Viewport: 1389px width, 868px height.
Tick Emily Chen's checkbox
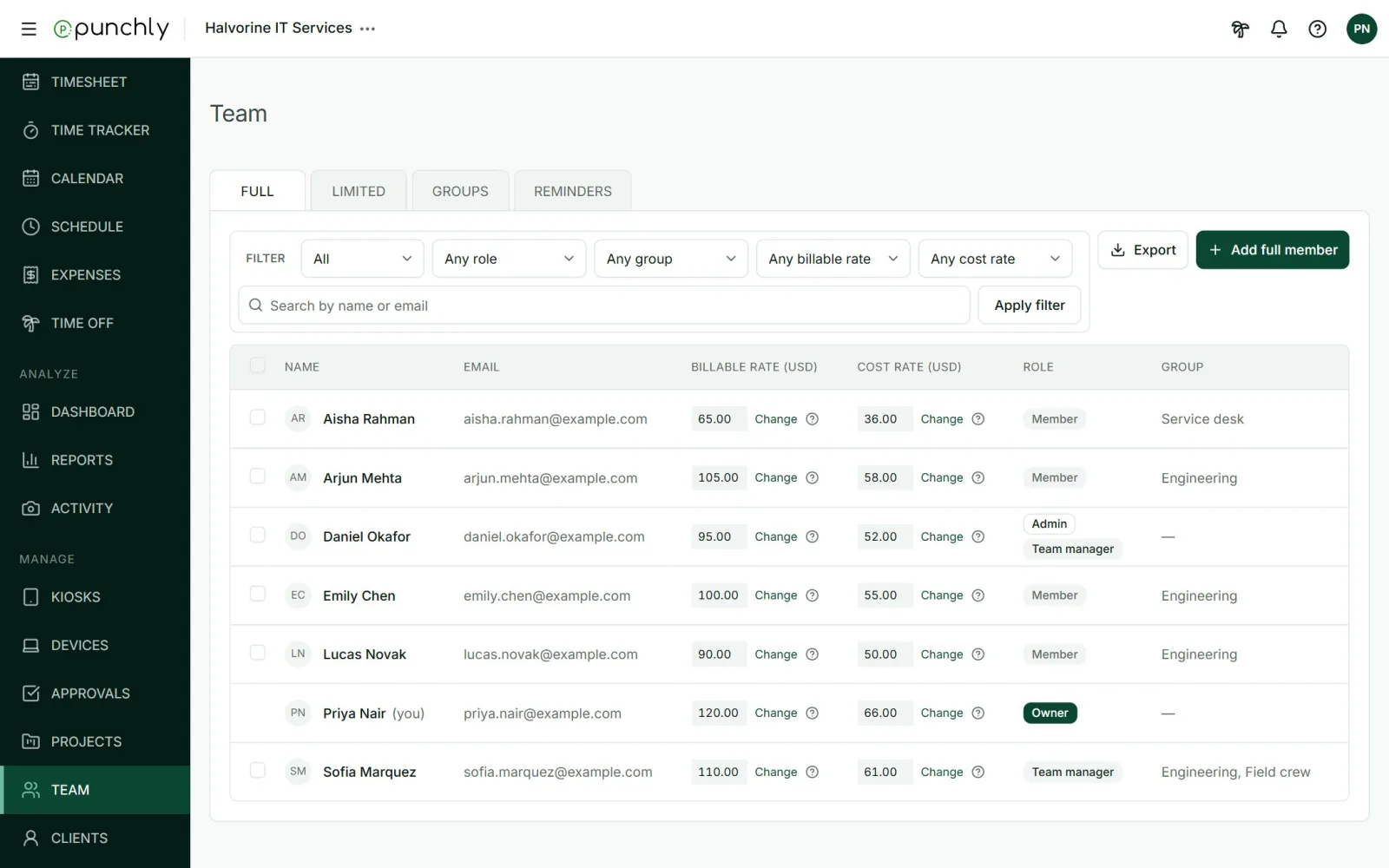pos(257,595)
